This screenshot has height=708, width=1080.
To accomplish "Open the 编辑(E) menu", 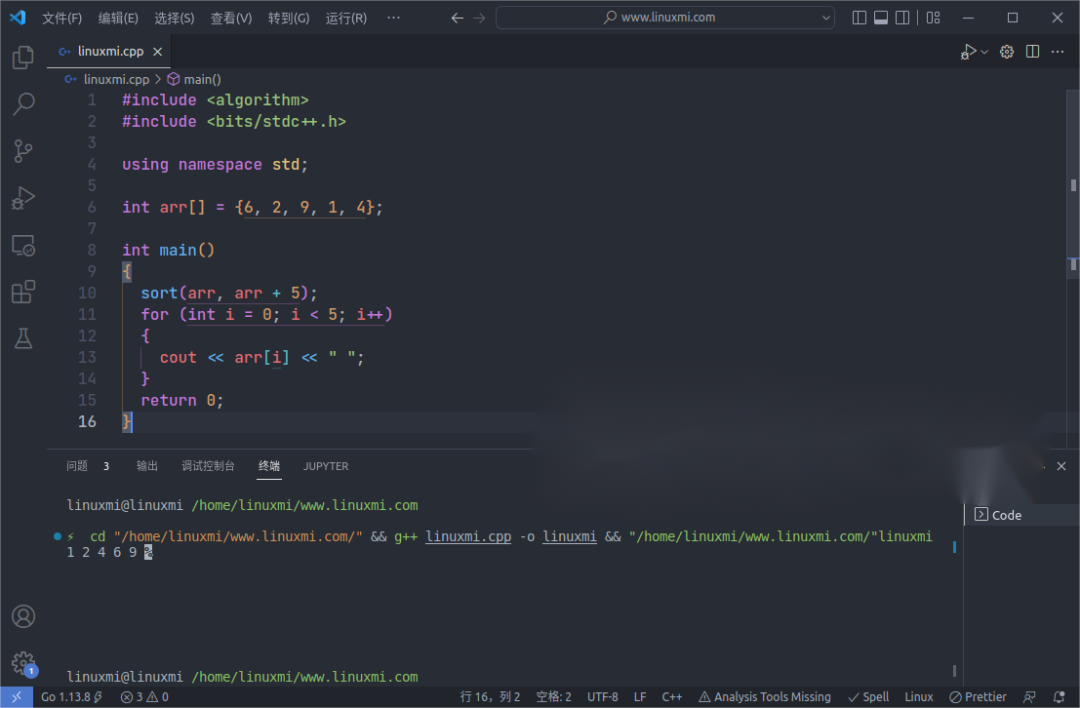I will pos(118,18).
